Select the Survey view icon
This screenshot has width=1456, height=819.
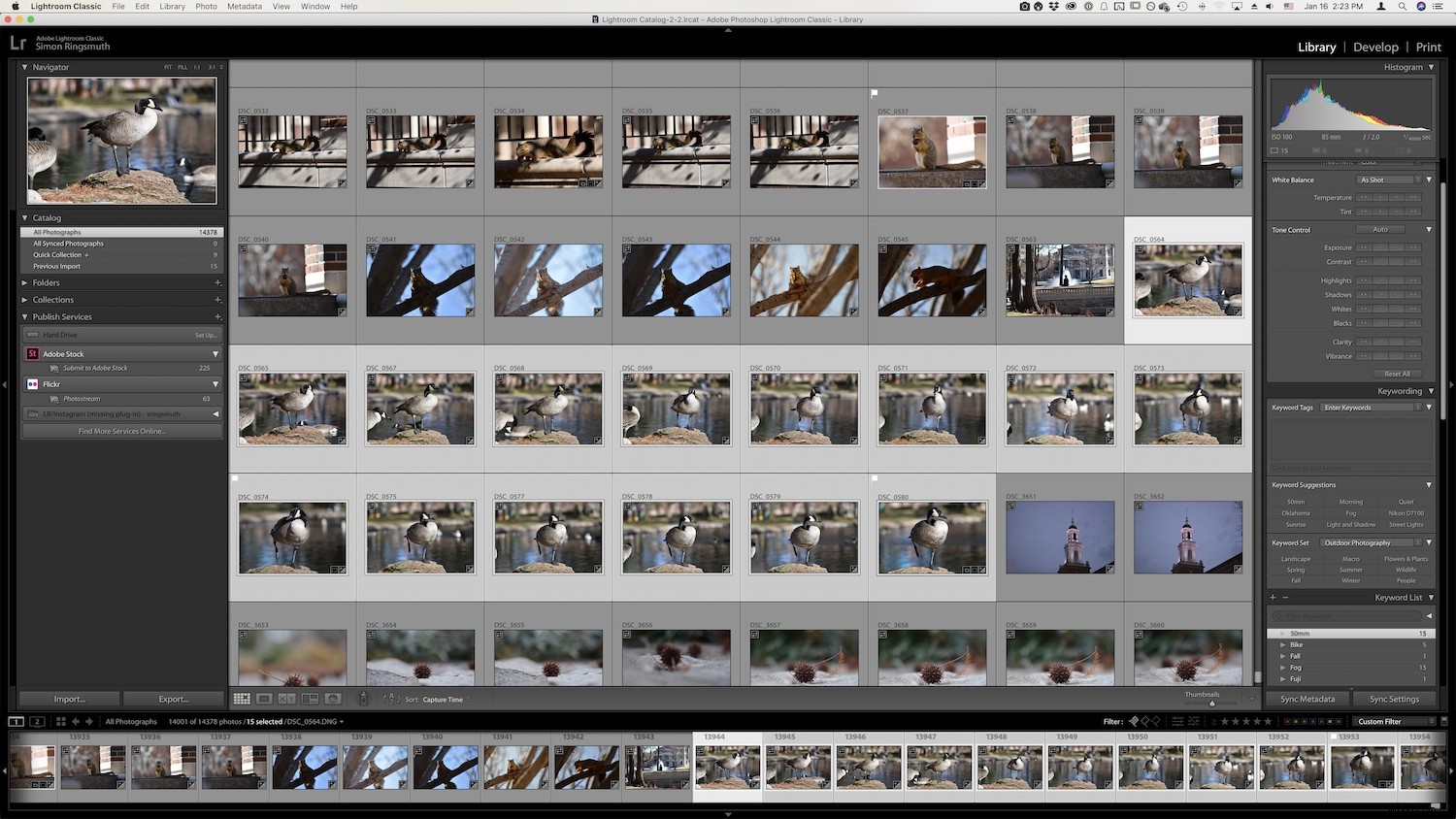pos(309,699)
